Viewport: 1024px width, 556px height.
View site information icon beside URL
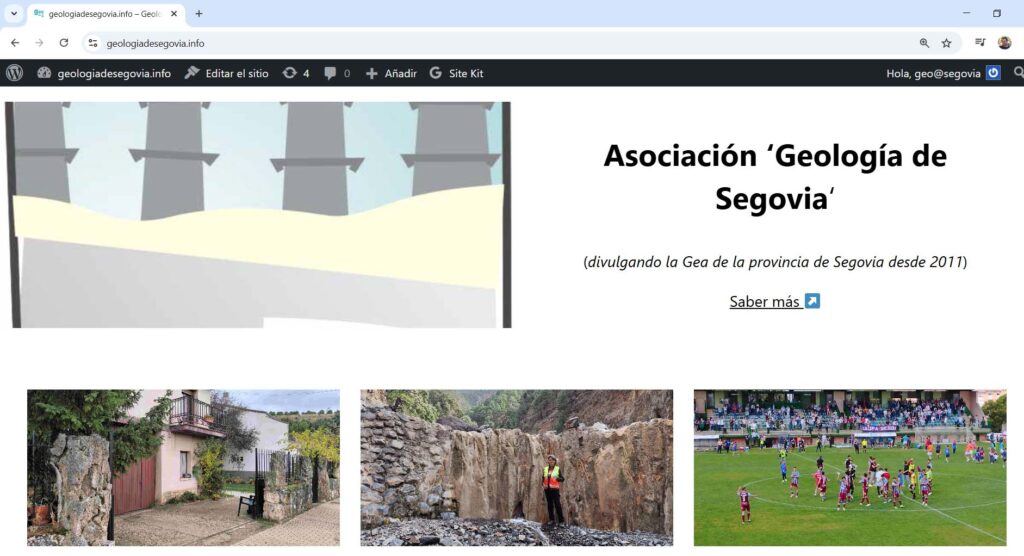pyautogui.click(x=93, y=43)
